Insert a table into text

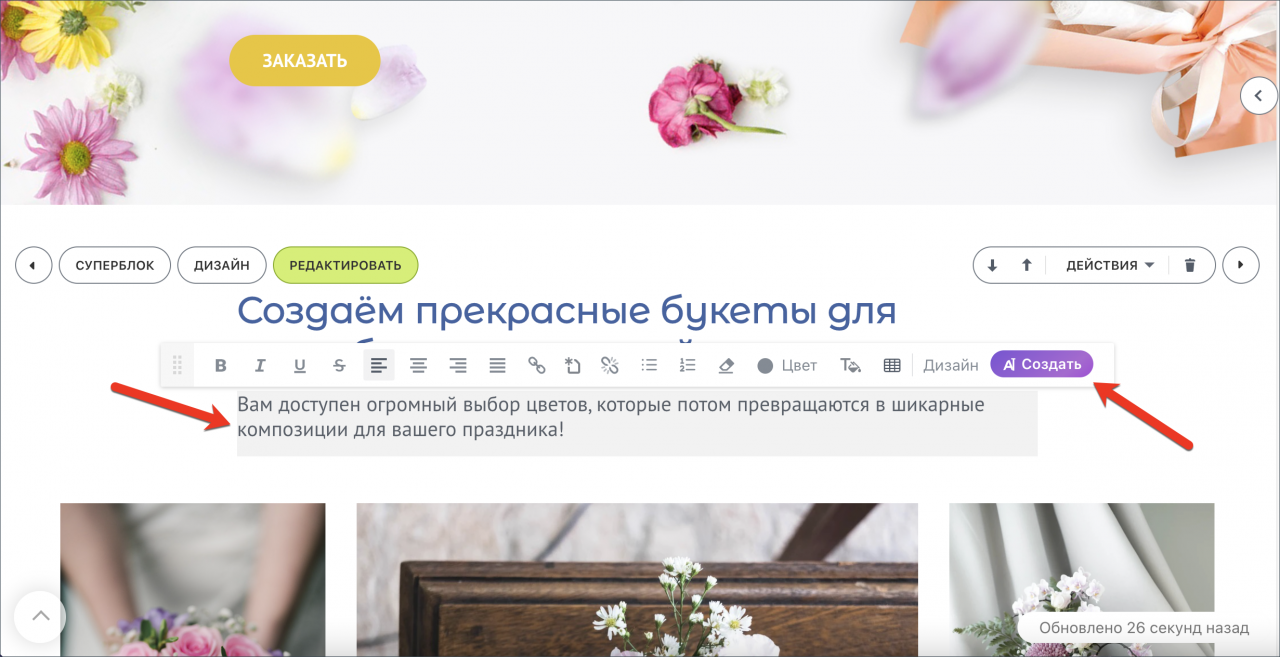click(x=892, y=365)
